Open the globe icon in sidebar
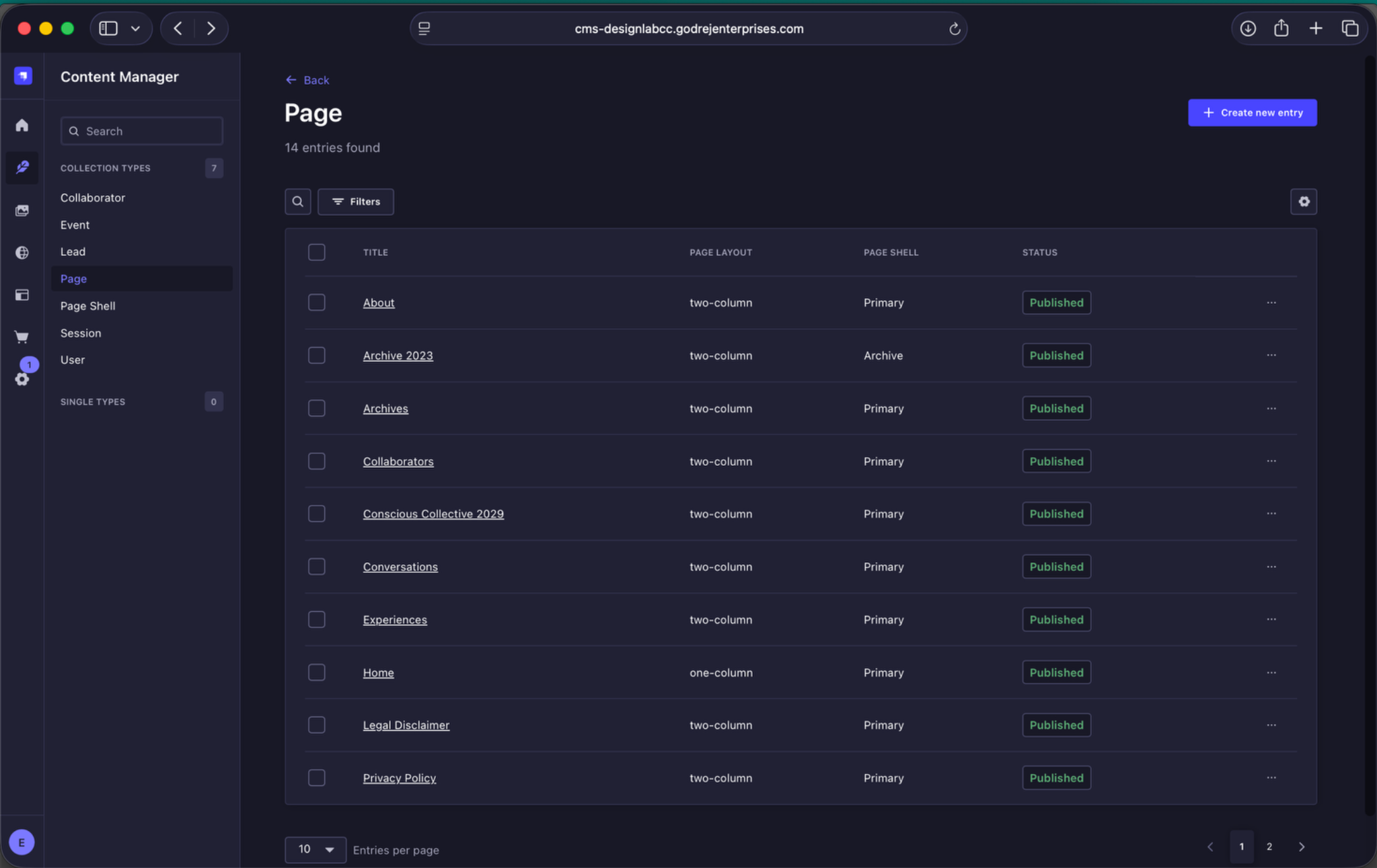Viewport: 1377px width, 868px height. point(22,252)
